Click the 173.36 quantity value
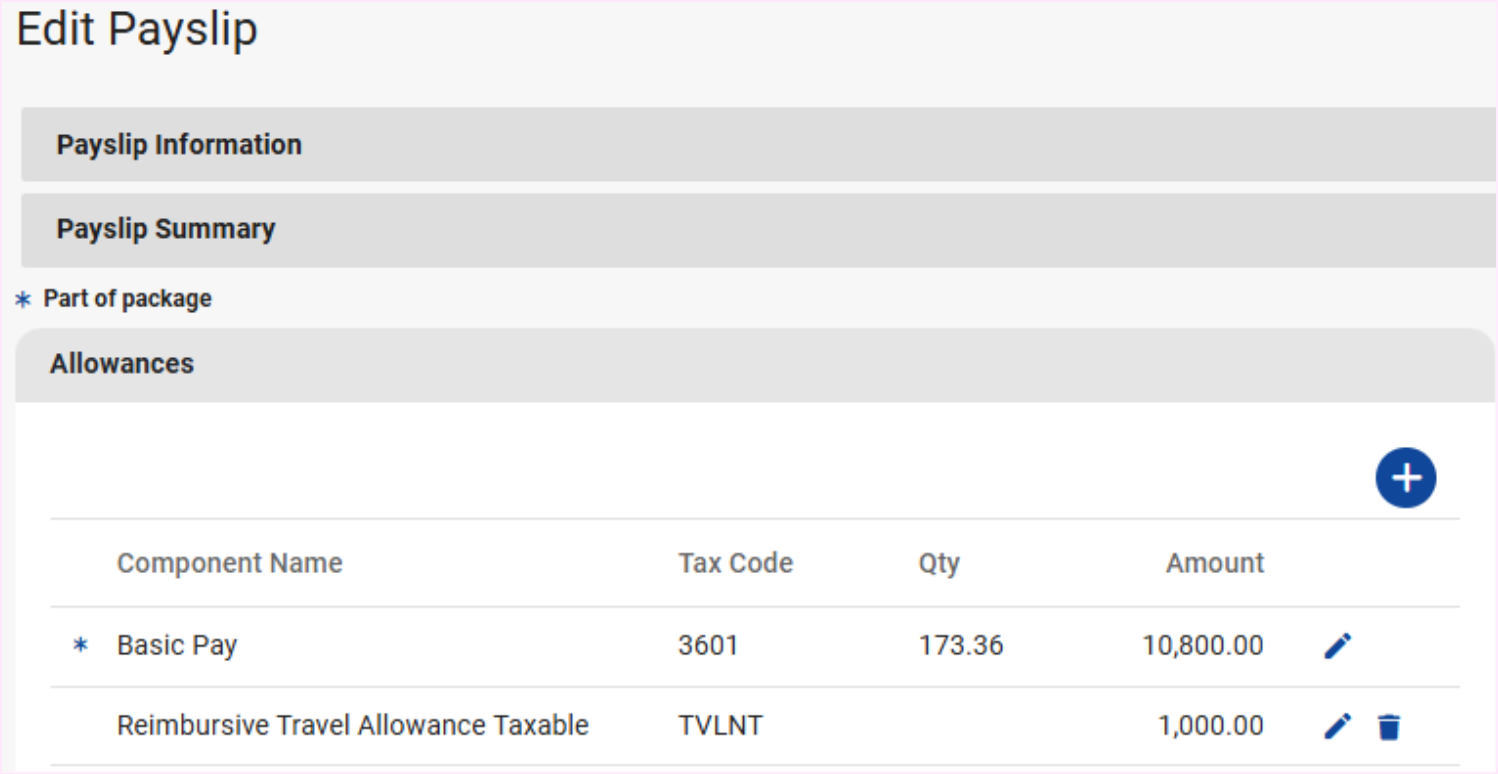 click(x=960, y=646)
